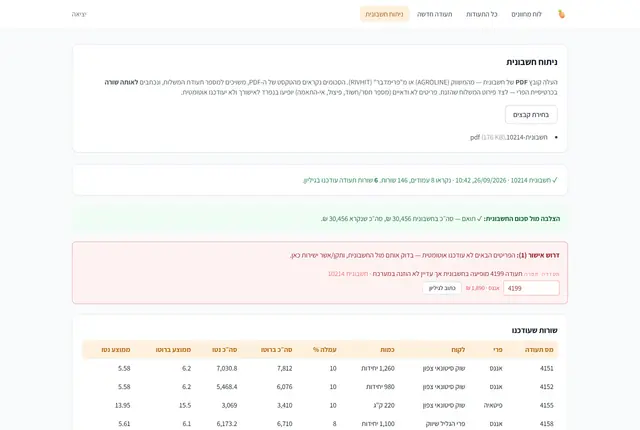Click the כתוב לגיליון button
640x430 pixels.
(442, 288)
